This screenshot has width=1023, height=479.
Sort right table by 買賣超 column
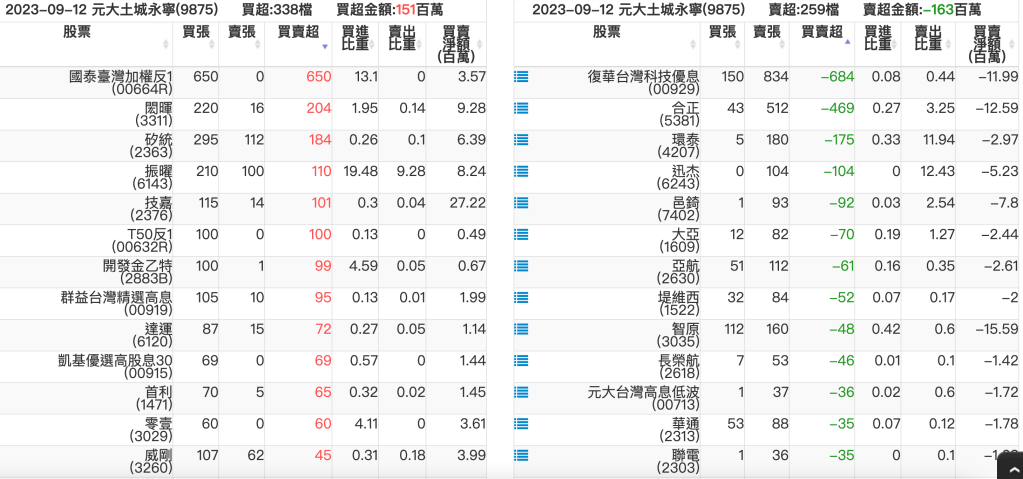pos(823,33)
